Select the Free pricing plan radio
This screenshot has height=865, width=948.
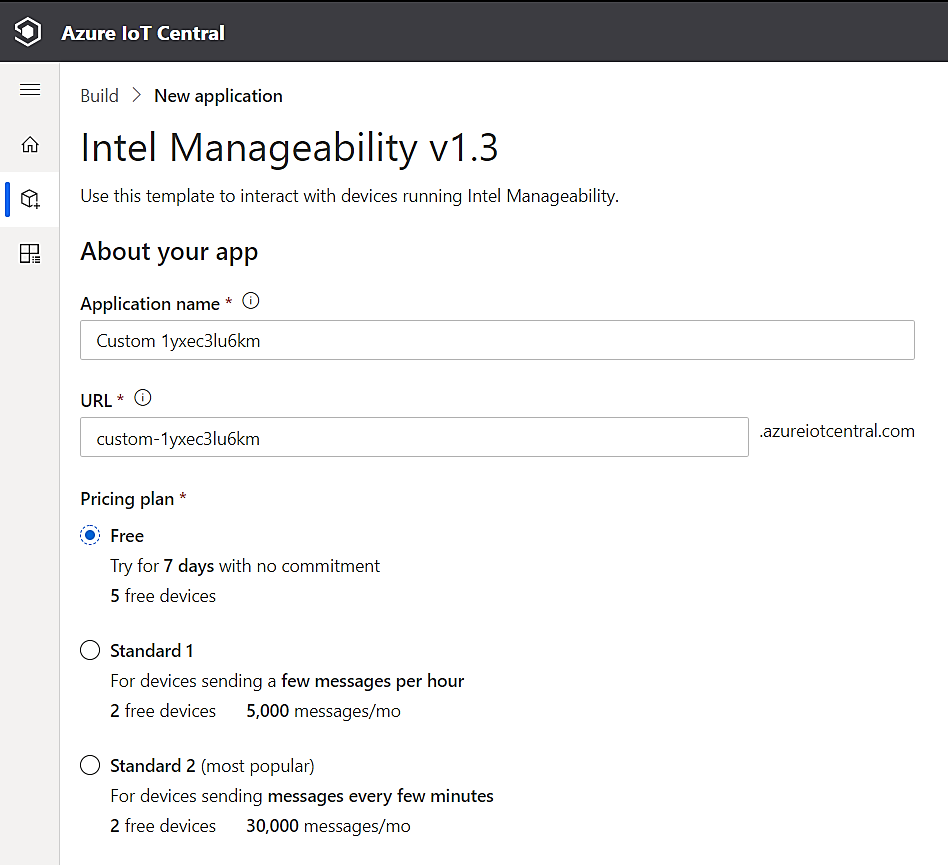coord(90,535)
